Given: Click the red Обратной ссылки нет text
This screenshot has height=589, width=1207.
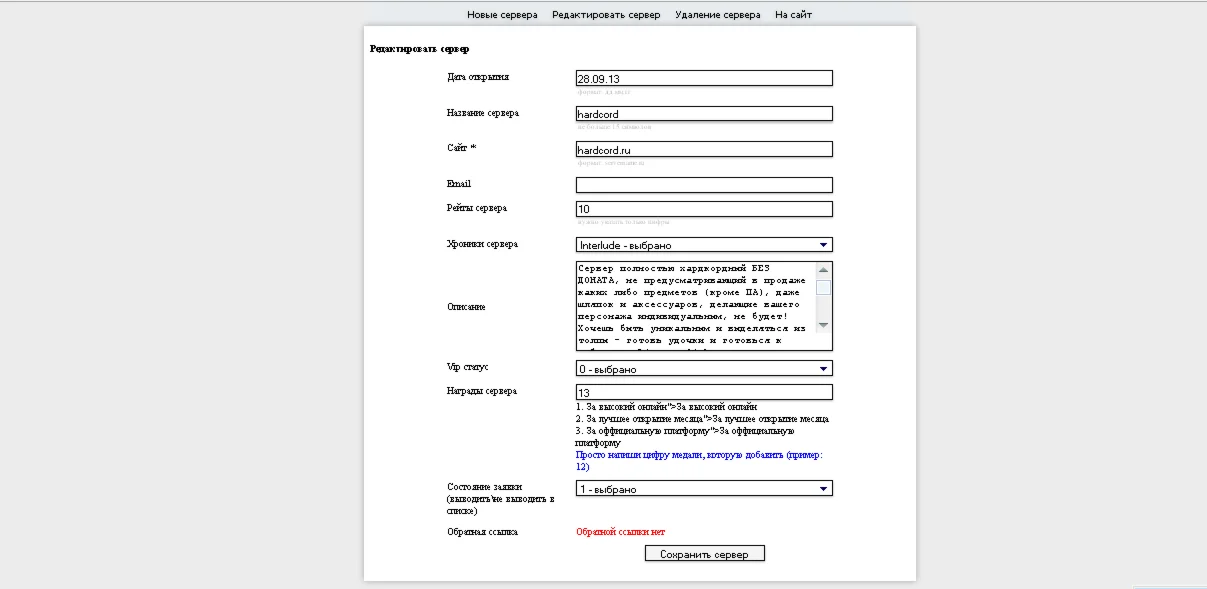Looking at the screenshot, I should click(x=620, y=532).
